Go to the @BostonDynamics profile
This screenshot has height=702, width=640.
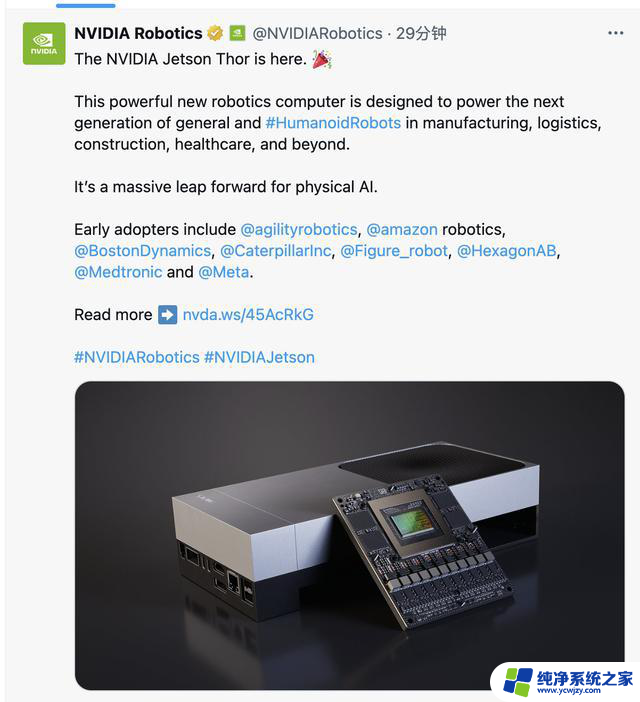pos(142,251)
